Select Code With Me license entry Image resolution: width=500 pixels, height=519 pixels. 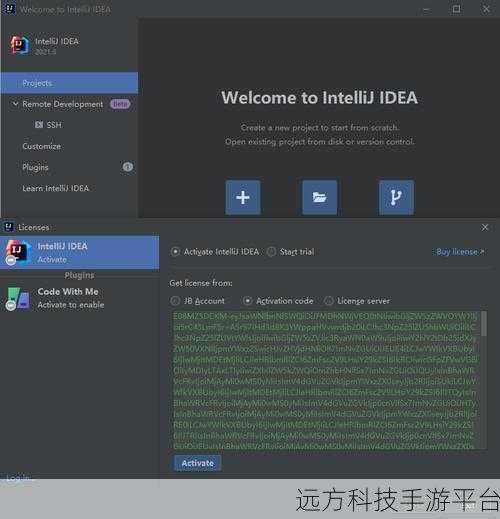80,298
